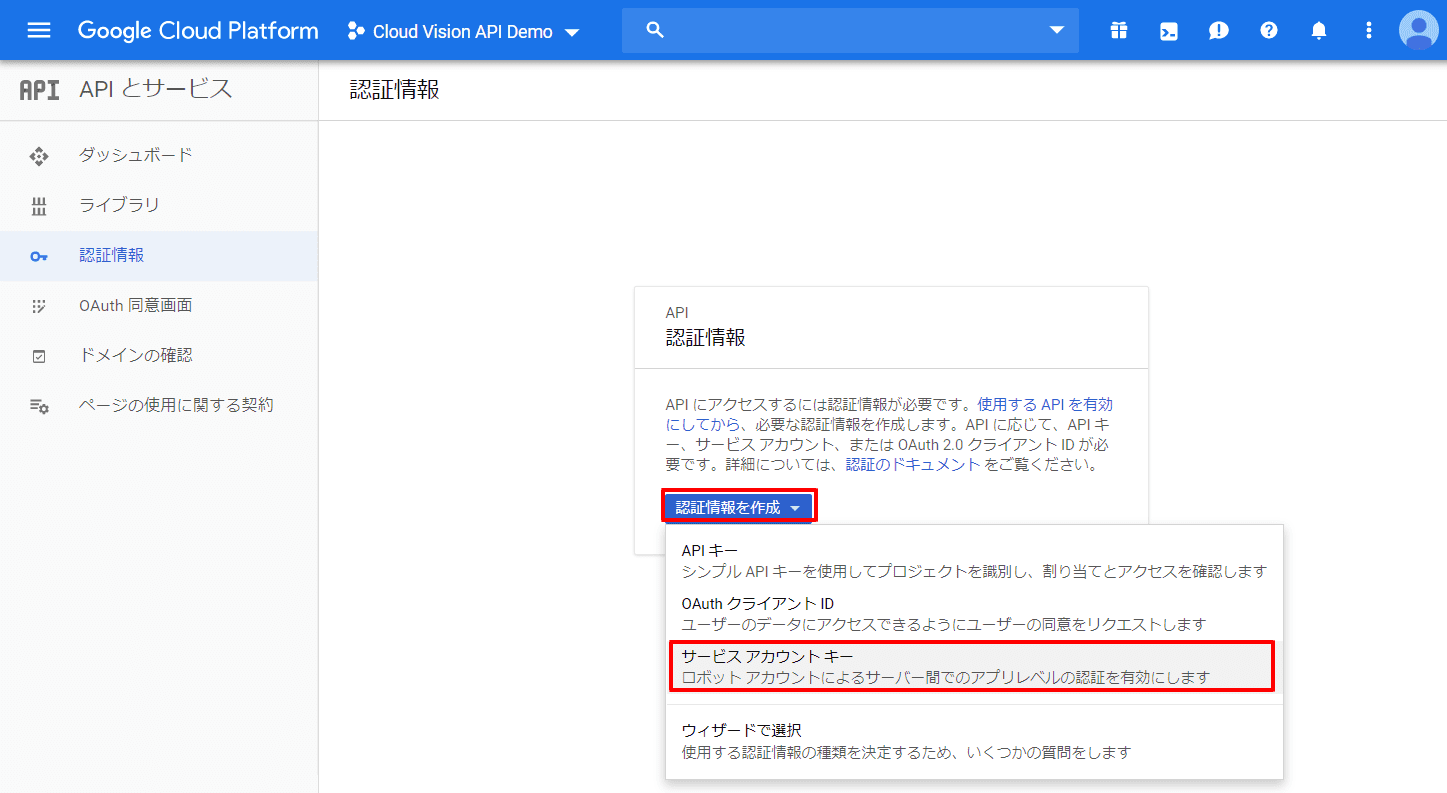Expand the search bar dropdown arrow
This screenshot has height=793, width=1447.
click(1057, 30)
